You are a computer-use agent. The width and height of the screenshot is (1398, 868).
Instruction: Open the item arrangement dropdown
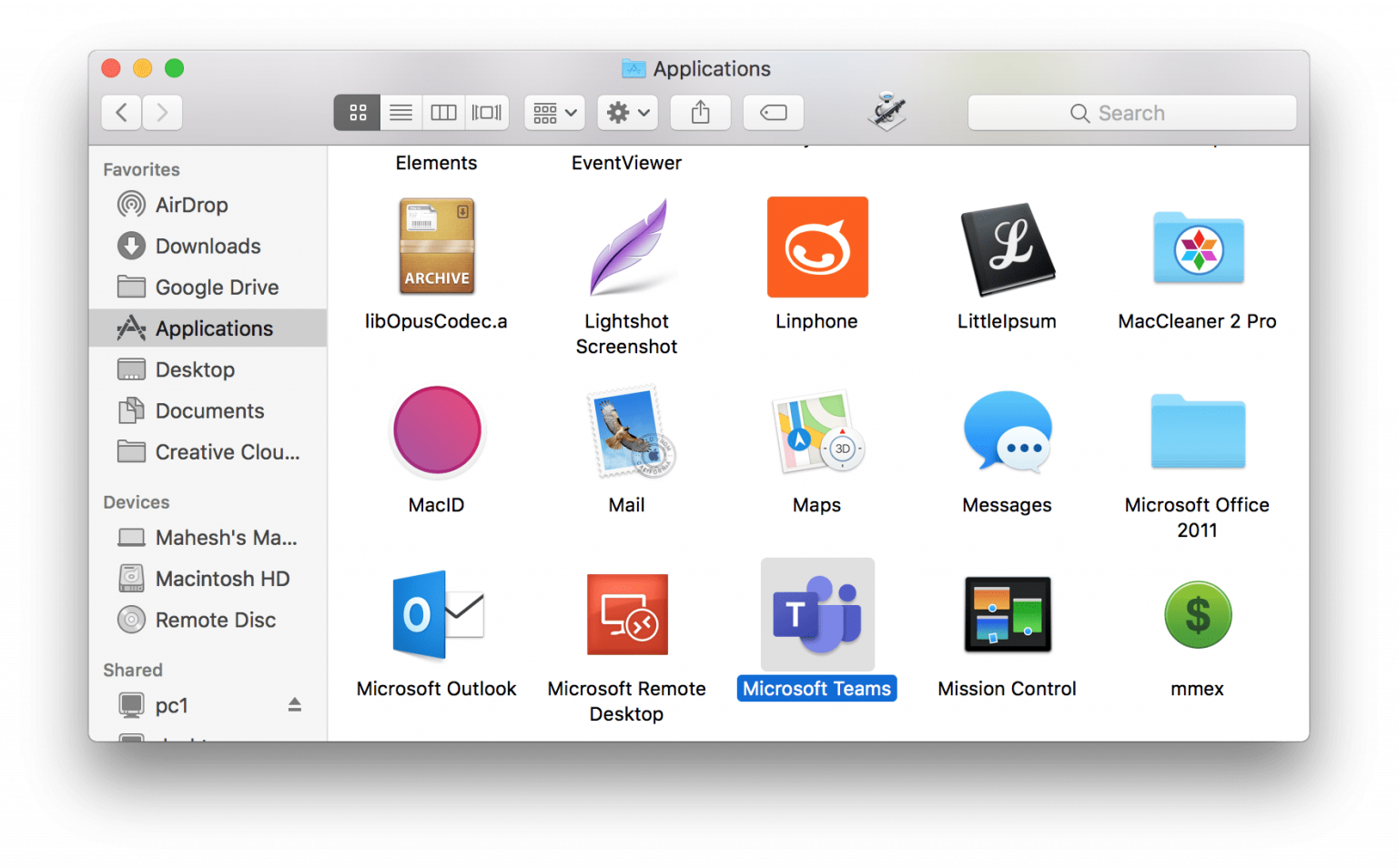coord(554,113)
